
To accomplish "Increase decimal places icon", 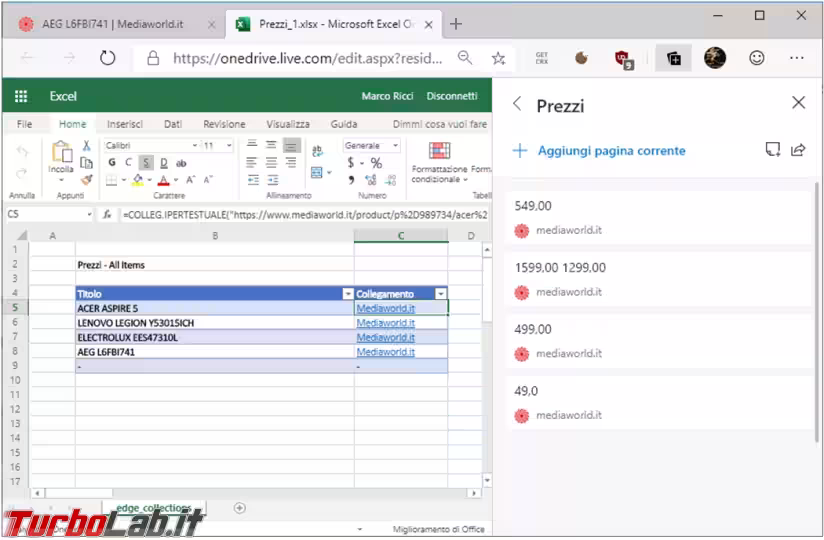I will pyautogui.click(x=371, y=180).
